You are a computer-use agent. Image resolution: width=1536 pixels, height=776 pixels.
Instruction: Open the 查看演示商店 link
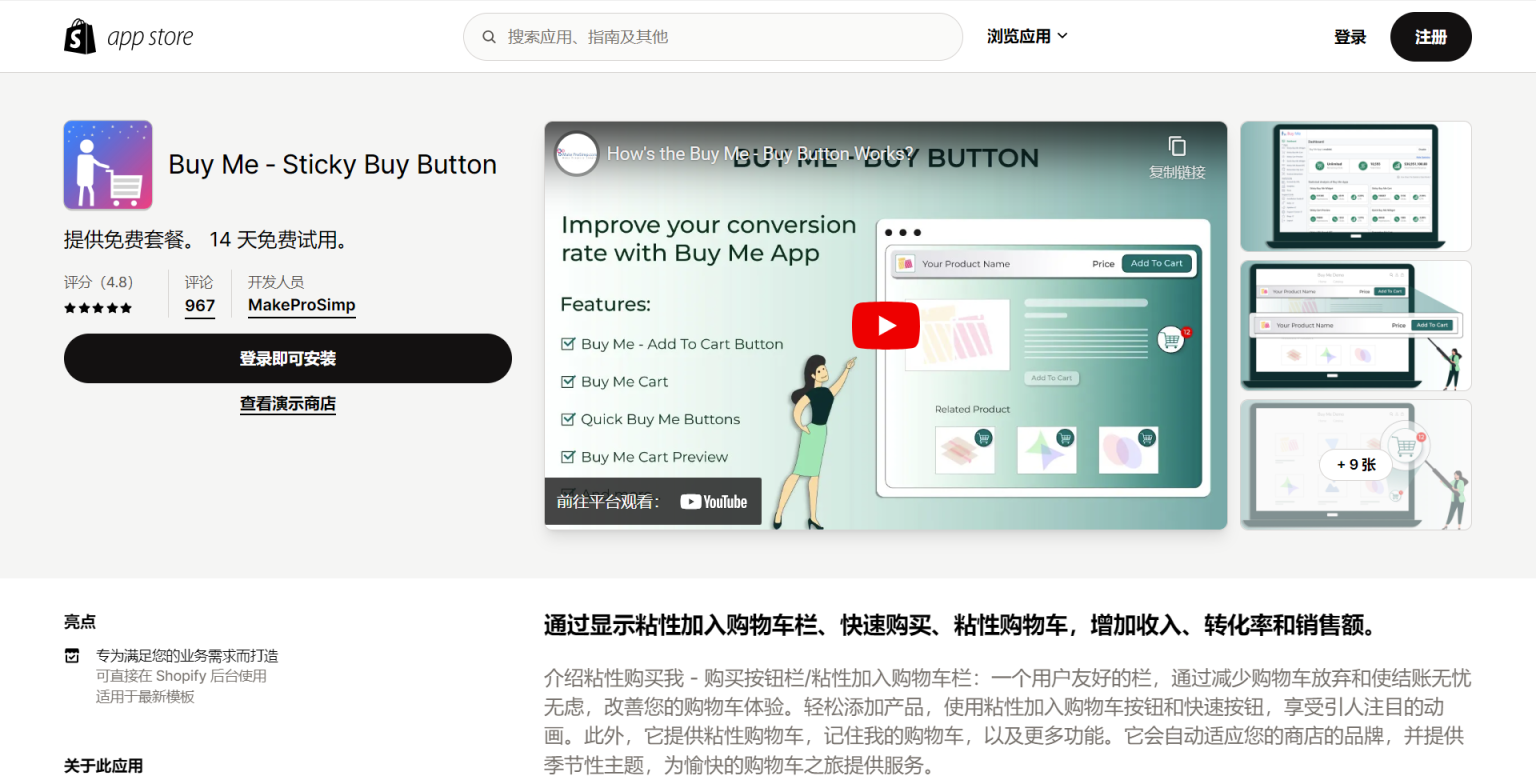[x=288, y=403]
